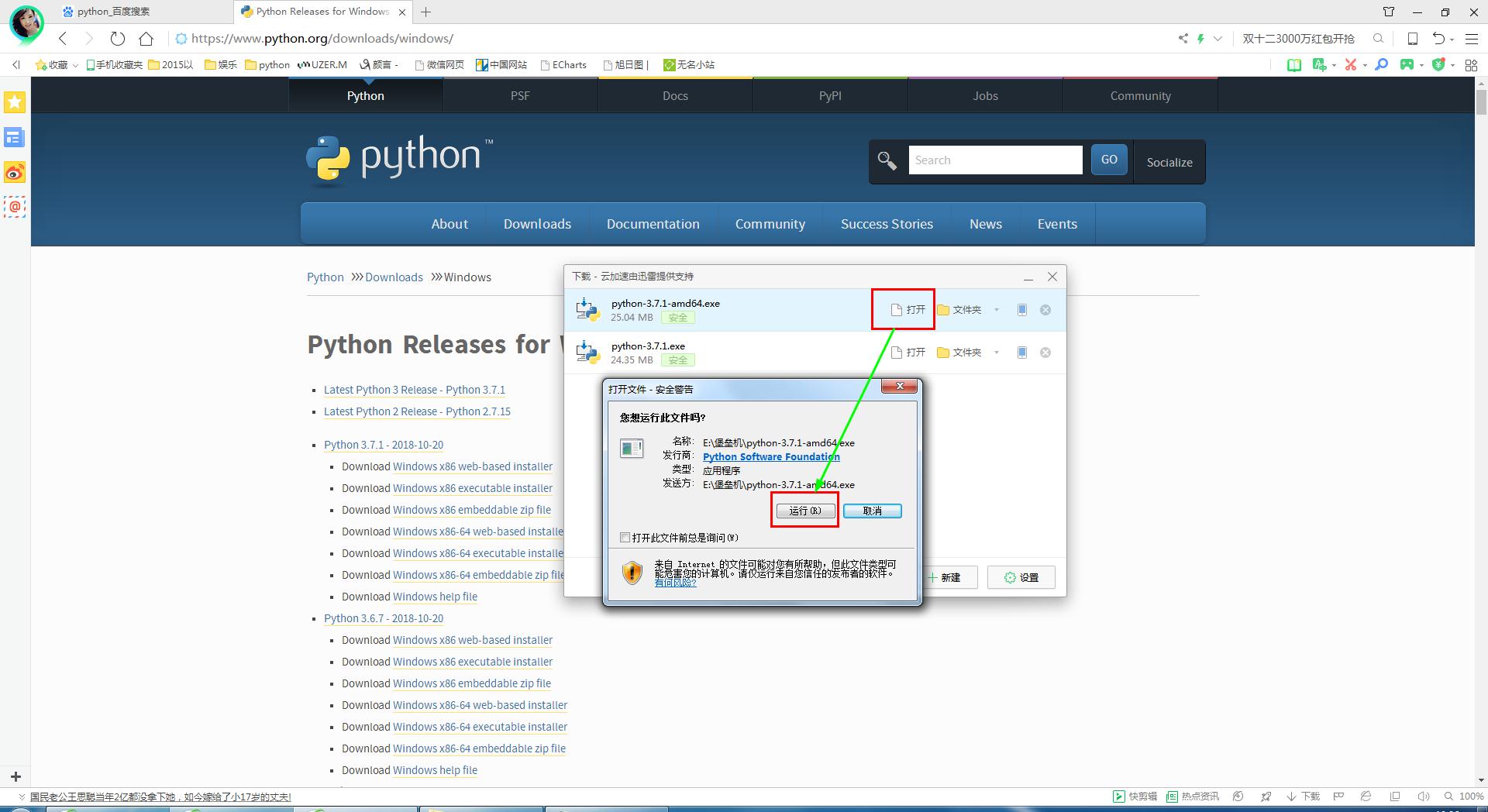The image size is (1488, 812).
Task: Click the red-packet shield icon with notification dot
Action: click(1439, 64)
